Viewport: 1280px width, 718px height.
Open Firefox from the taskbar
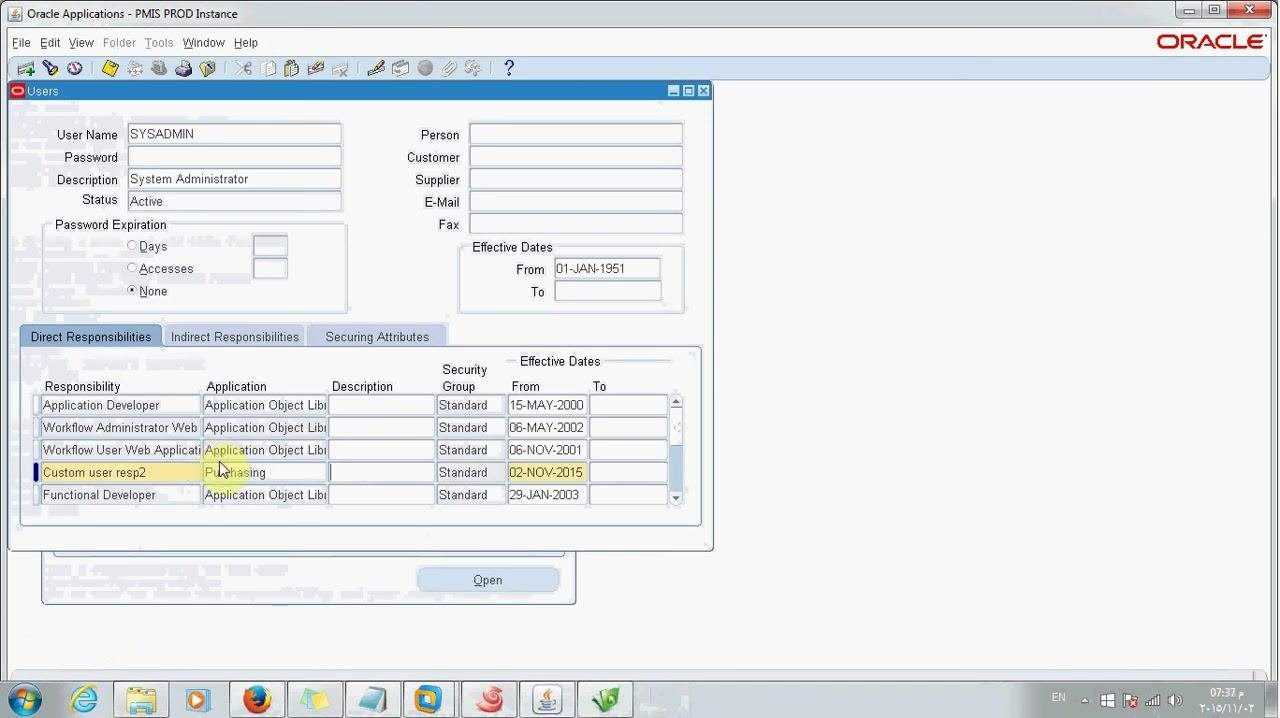[x=257, y=699]
